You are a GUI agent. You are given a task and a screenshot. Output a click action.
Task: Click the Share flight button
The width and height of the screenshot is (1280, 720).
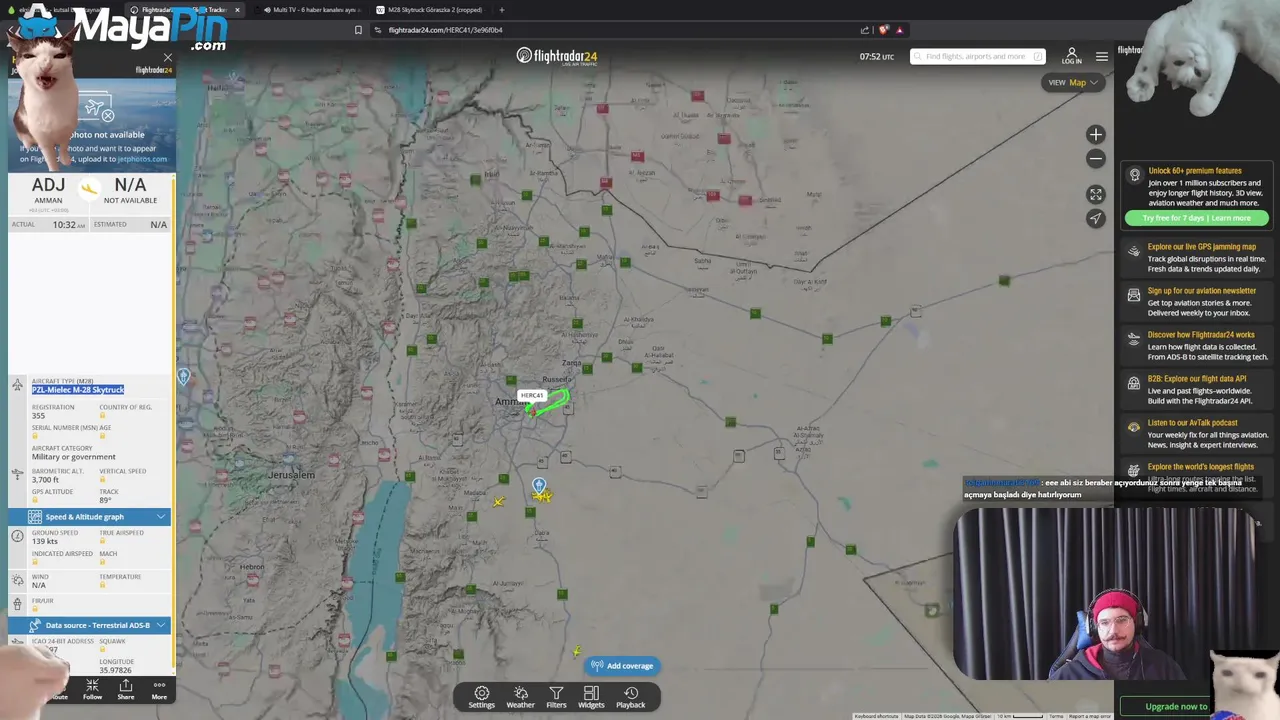coord(126,689)
